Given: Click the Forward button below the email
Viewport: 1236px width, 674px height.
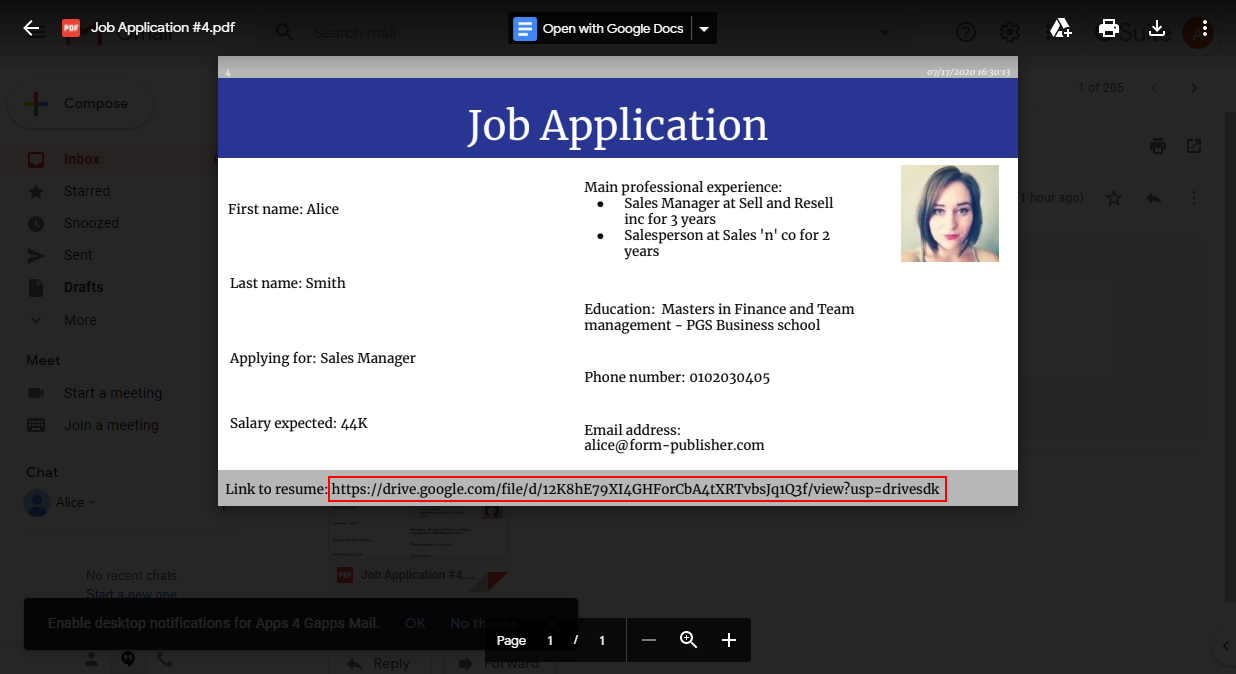Looking at the screenshot, I should point(500,663).
